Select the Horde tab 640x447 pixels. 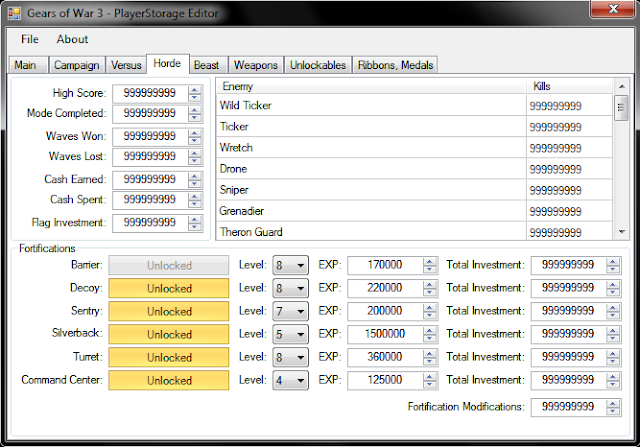click(x=167, y=63)
